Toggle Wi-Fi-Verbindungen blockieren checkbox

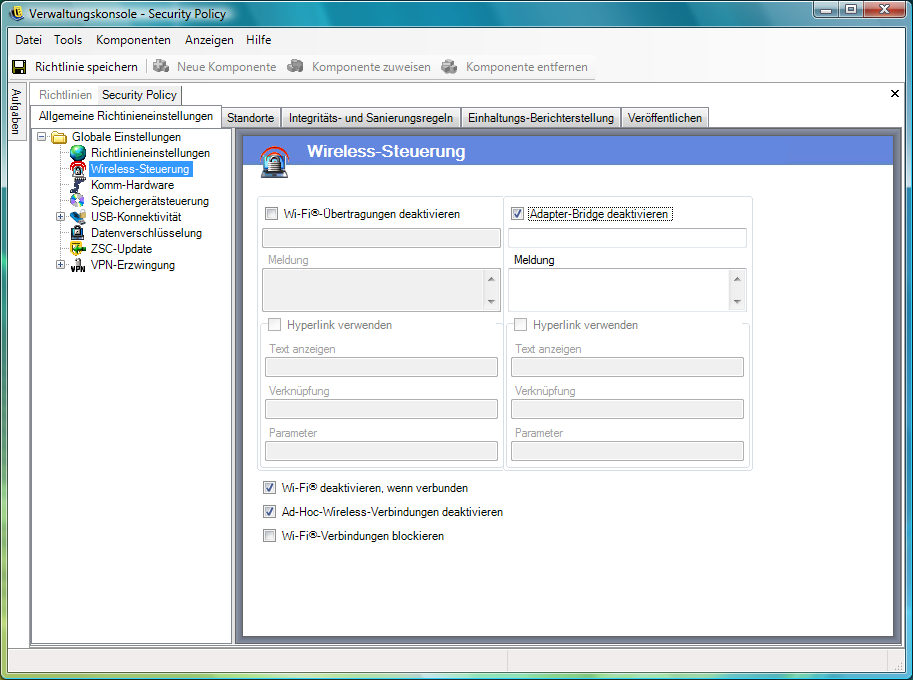click(x=269, y=536)
